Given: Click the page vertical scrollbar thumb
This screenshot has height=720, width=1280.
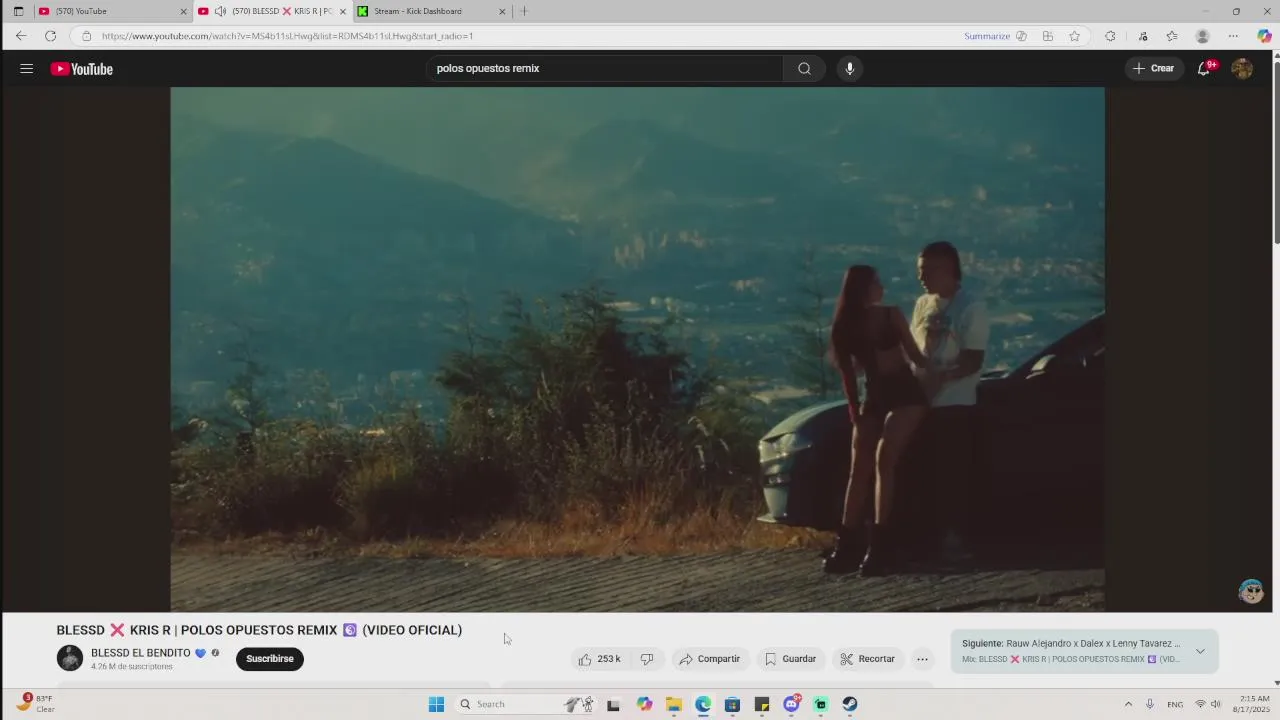Looking at the screenshot, I should click(x=1275, y=150).
